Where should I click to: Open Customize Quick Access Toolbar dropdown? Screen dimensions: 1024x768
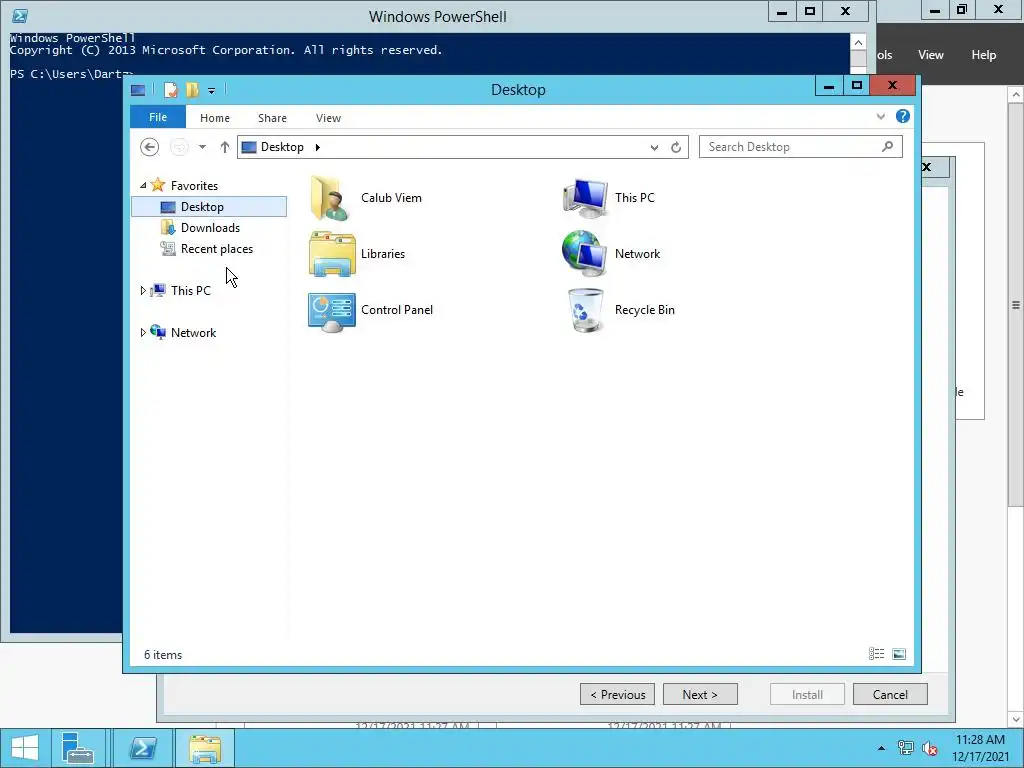click(212, 91)
